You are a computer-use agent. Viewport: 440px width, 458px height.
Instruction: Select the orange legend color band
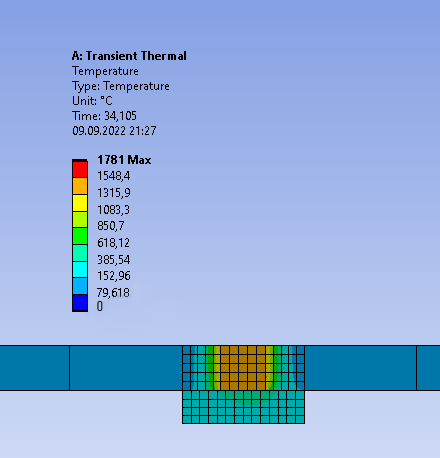pyautogui.click(x=80, y=186)
